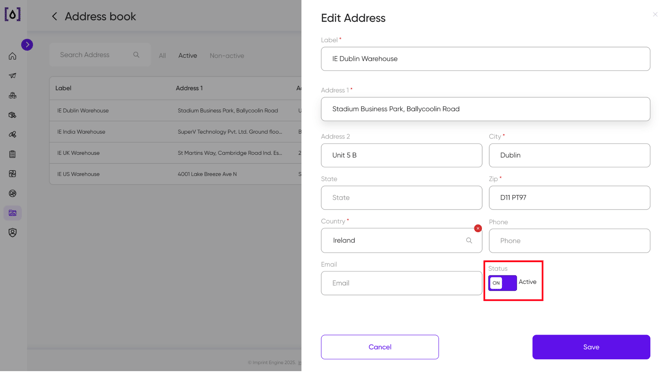The image size is (670, 376).
Task: Click the Label input field
Action: [x=485, y=59]
